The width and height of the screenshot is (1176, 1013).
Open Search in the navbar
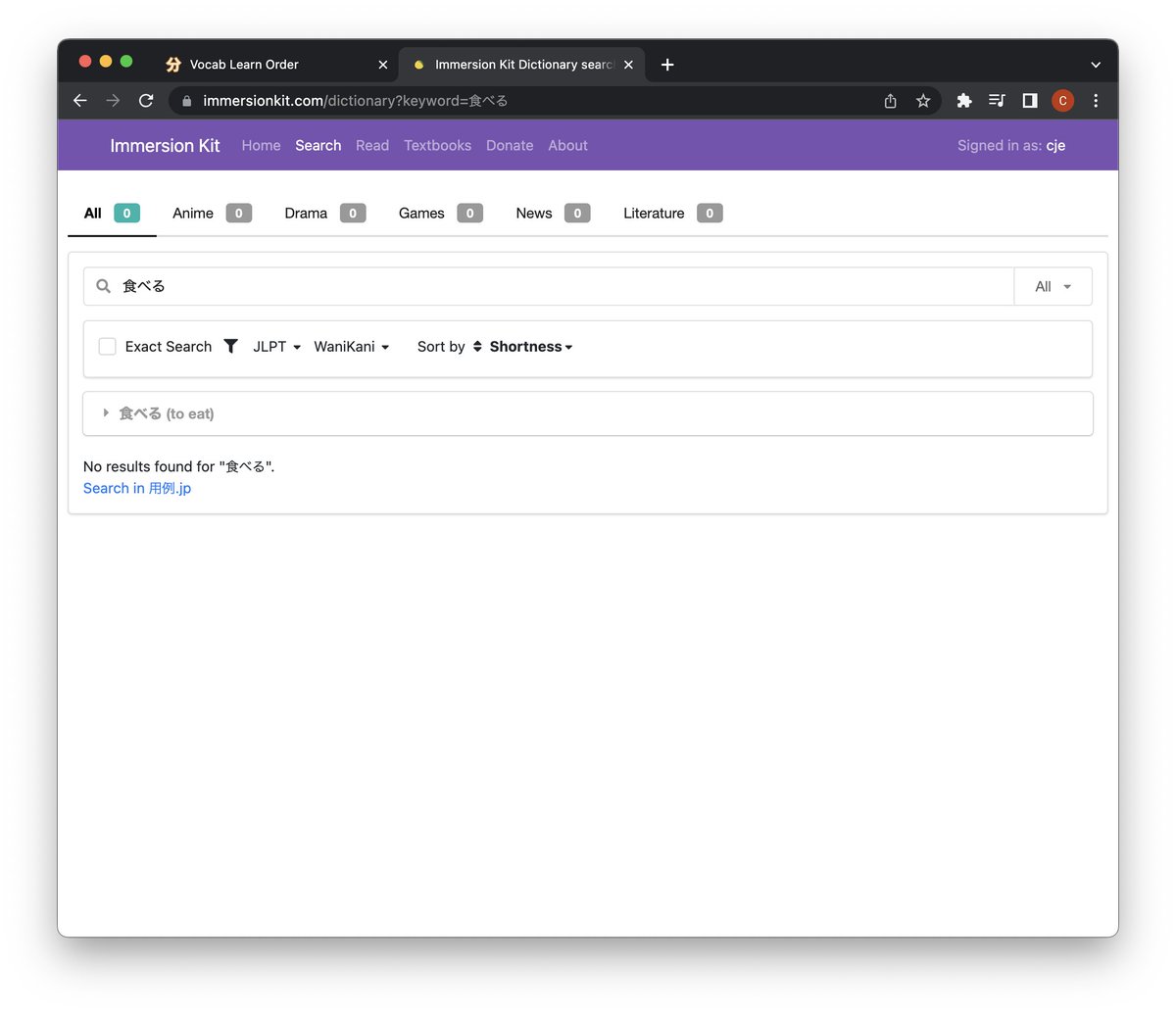point(318,145)
